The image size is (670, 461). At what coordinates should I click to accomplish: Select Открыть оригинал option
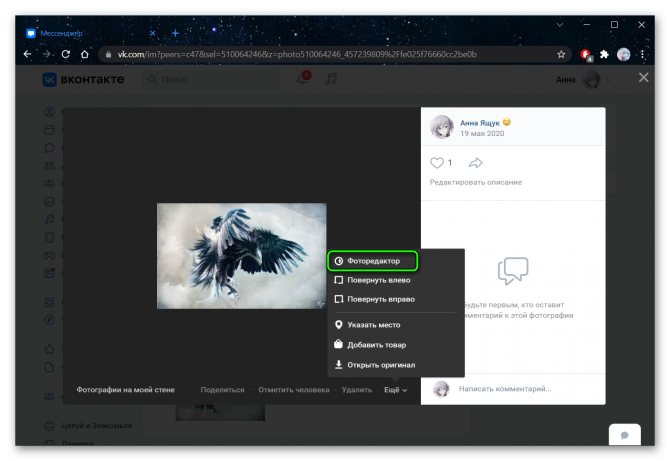pos(375,364)
